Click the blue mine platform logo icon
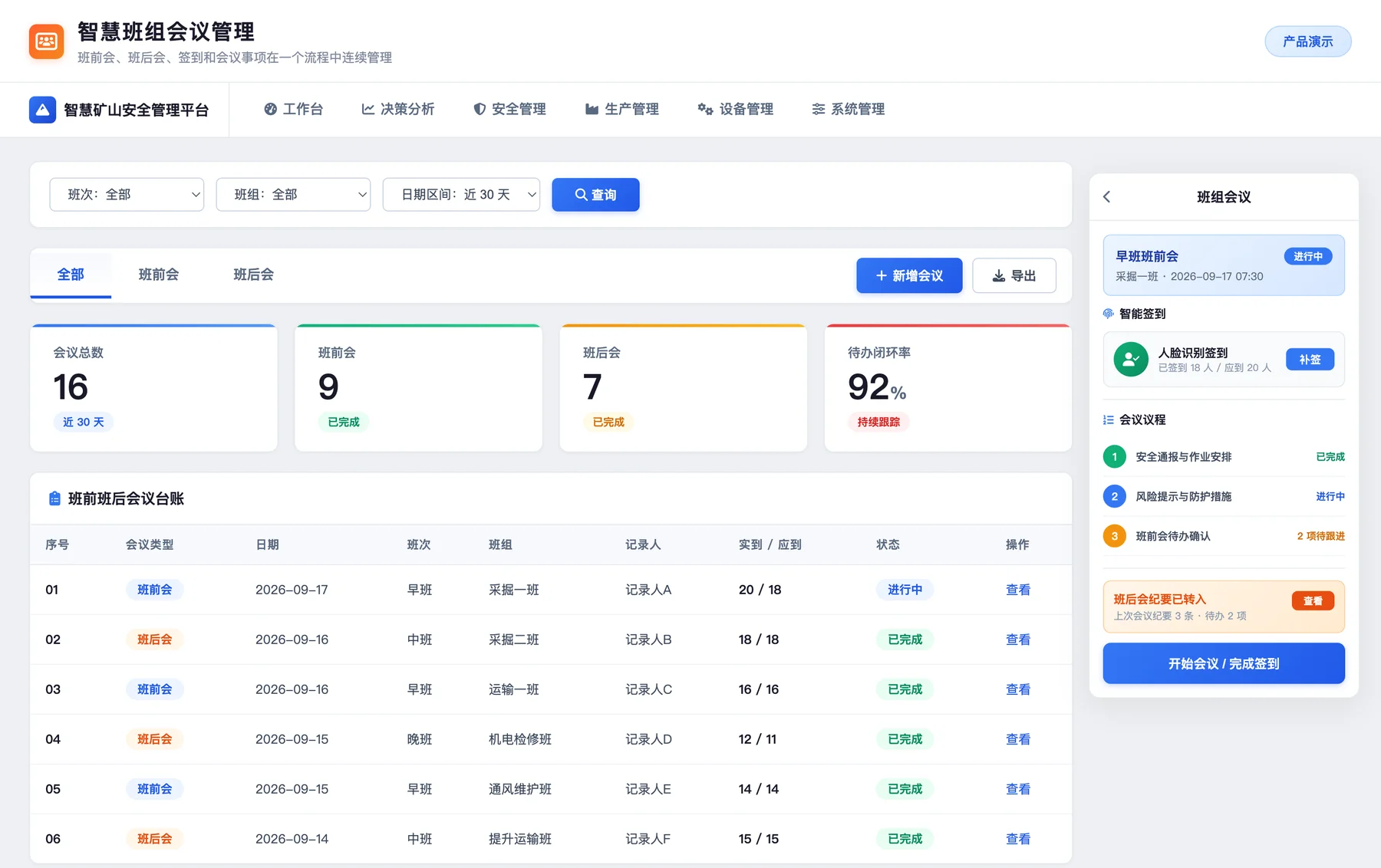This screenshot has height=868, width=1381. (x=42, y=110)
